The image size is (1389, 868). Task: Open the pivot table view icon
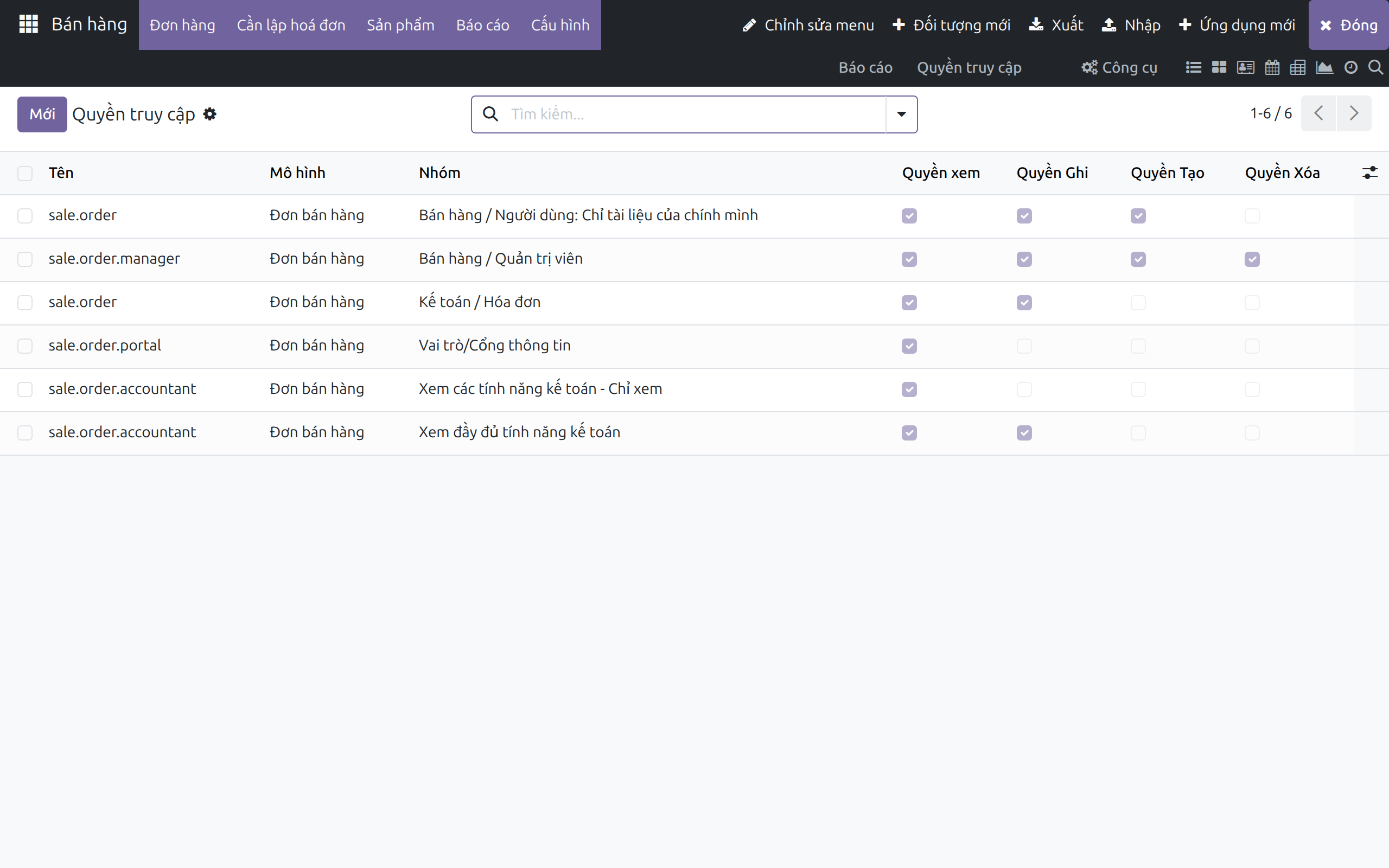pos(1298,68)
